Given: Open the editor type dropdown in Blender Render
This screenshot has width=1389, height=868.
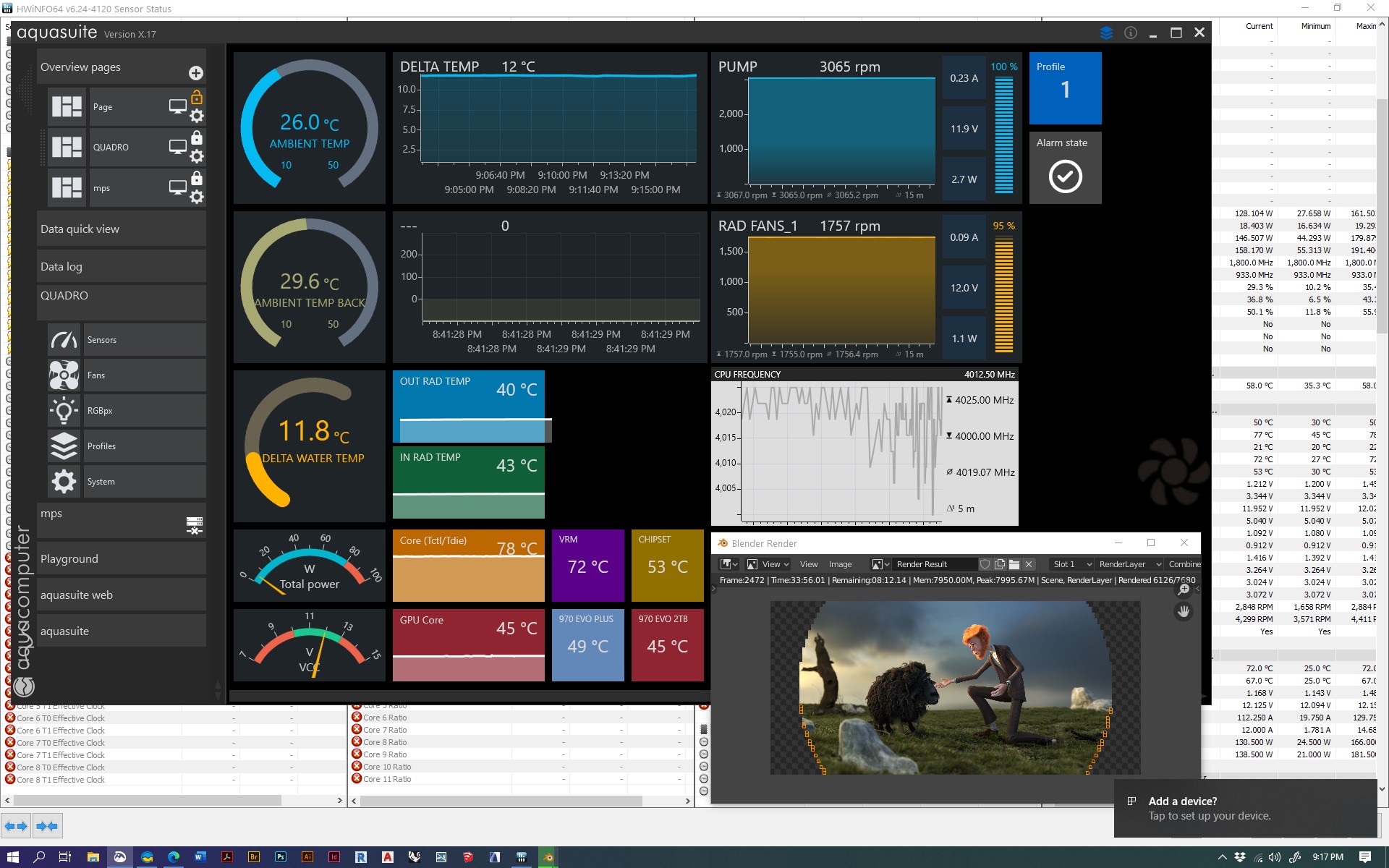Looking at the screenshot, I should pyautogui.click(x=729, y=564).
